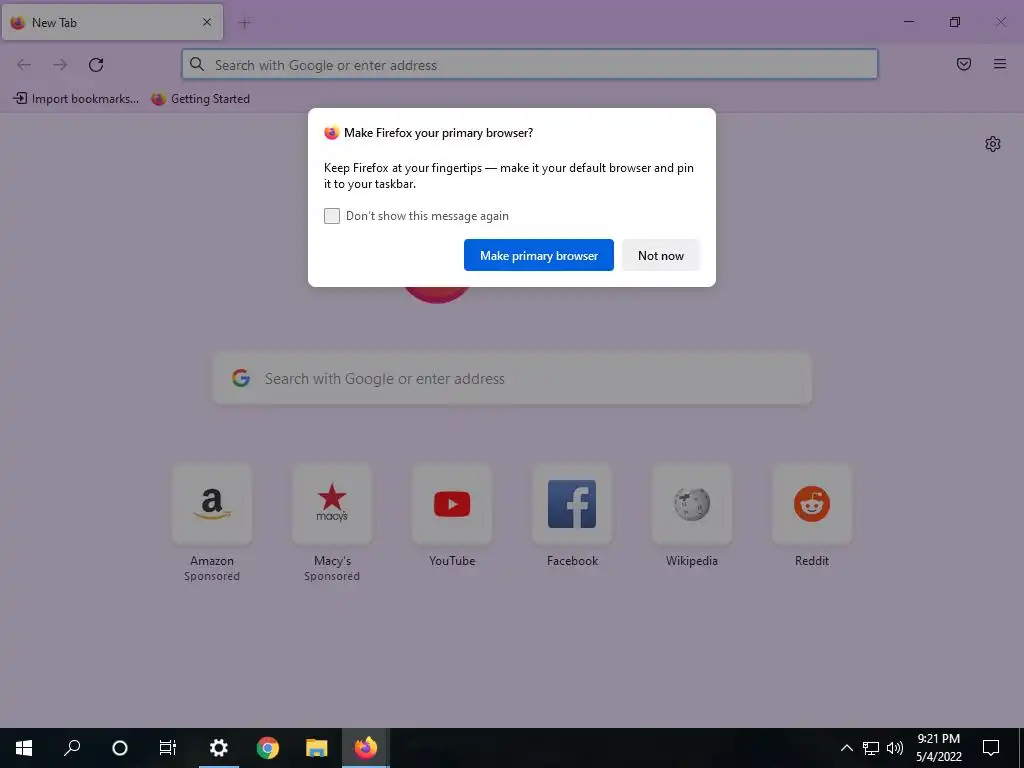This screenshot has height=768, width=1024.
Task: Open network status tray icon
Action: (871, 748)
